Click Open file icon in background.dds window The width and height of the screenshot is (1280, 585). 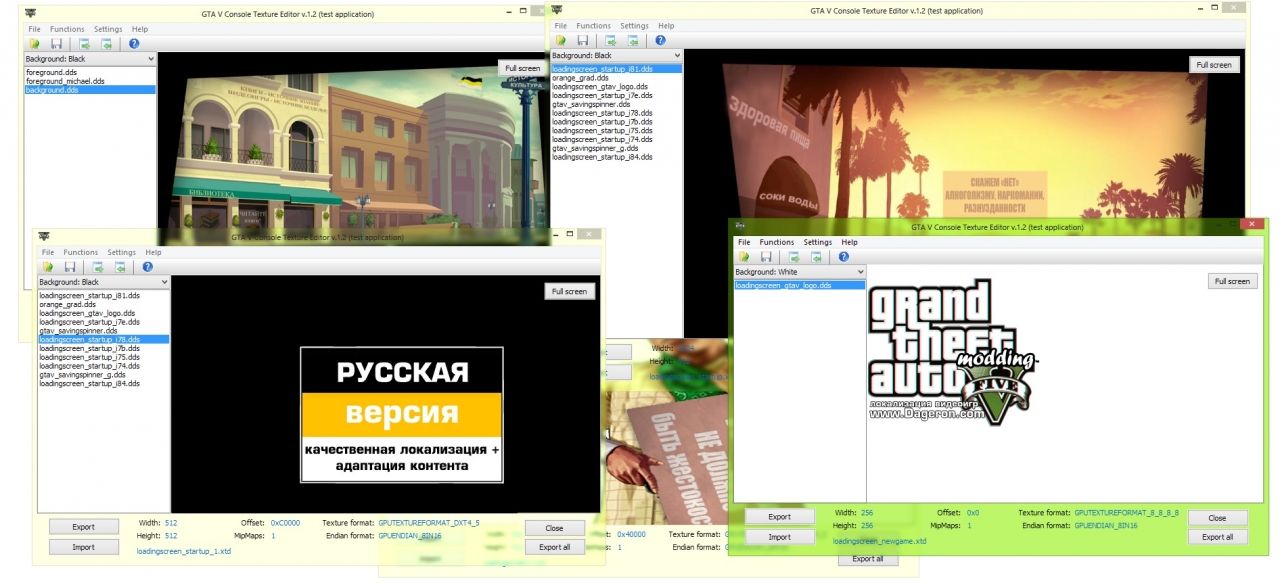tap(34, 44)
